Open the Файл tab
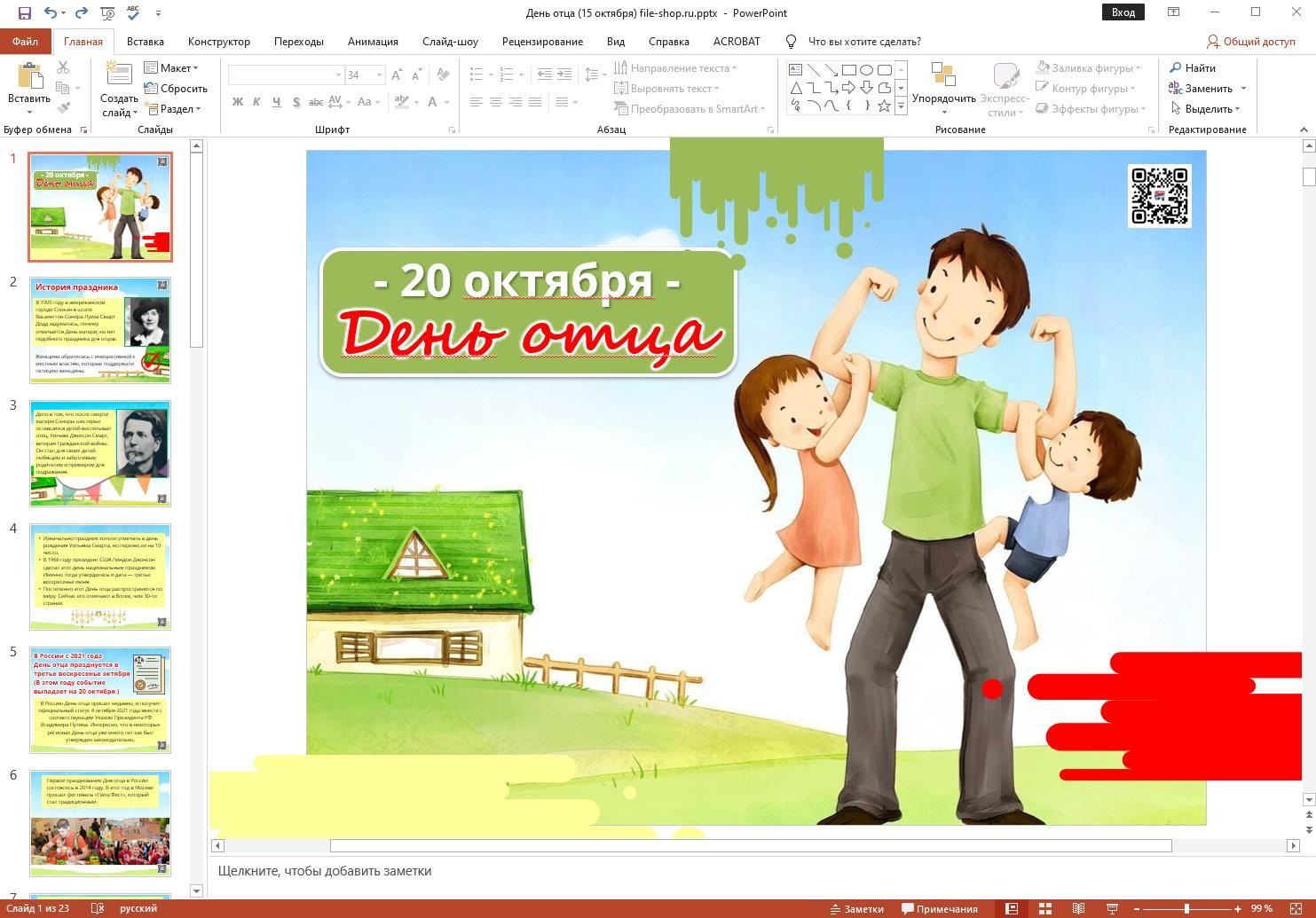This screenshot has width=1316, height=918. point(25,42)
